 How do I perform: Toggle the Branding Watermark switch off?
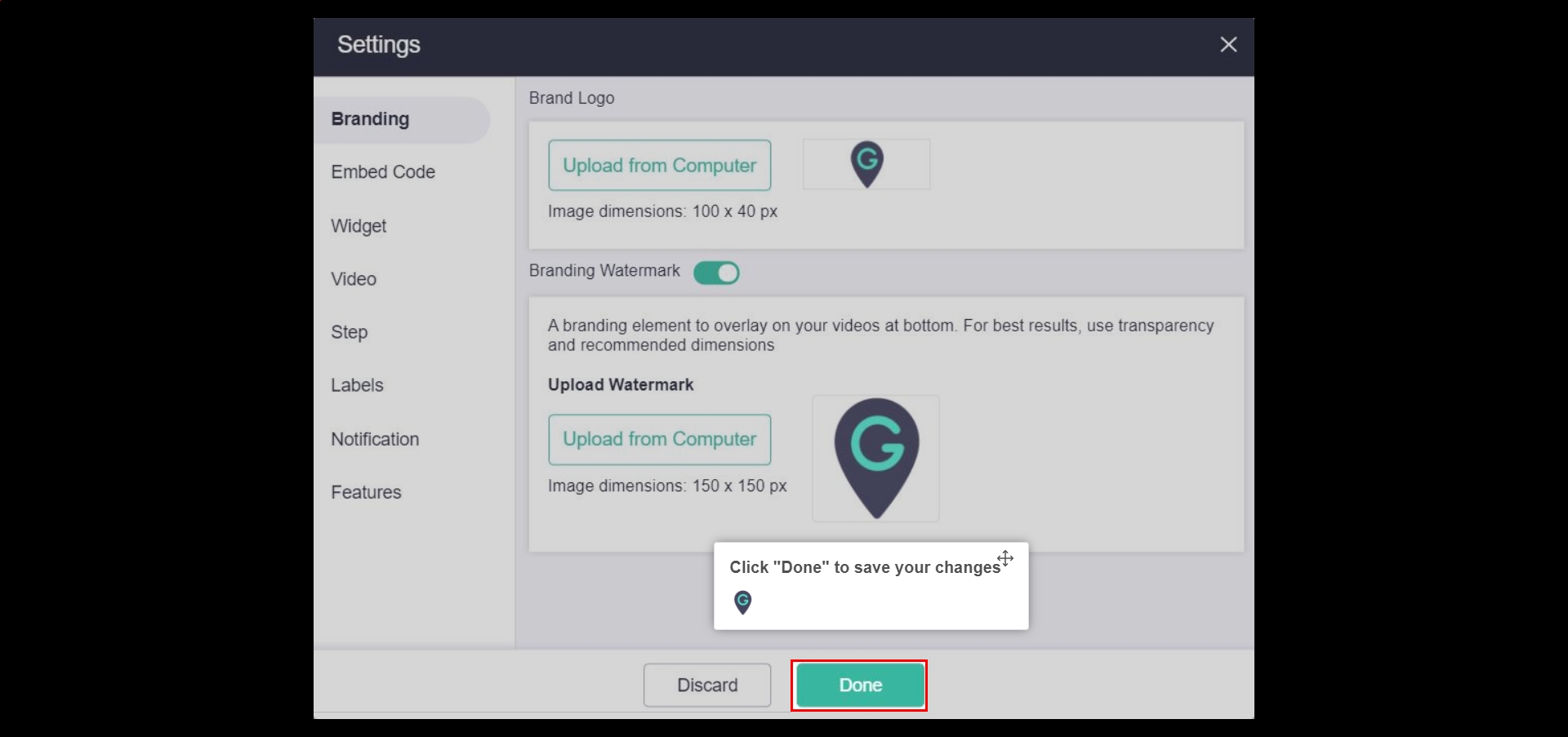pos(716,273)
